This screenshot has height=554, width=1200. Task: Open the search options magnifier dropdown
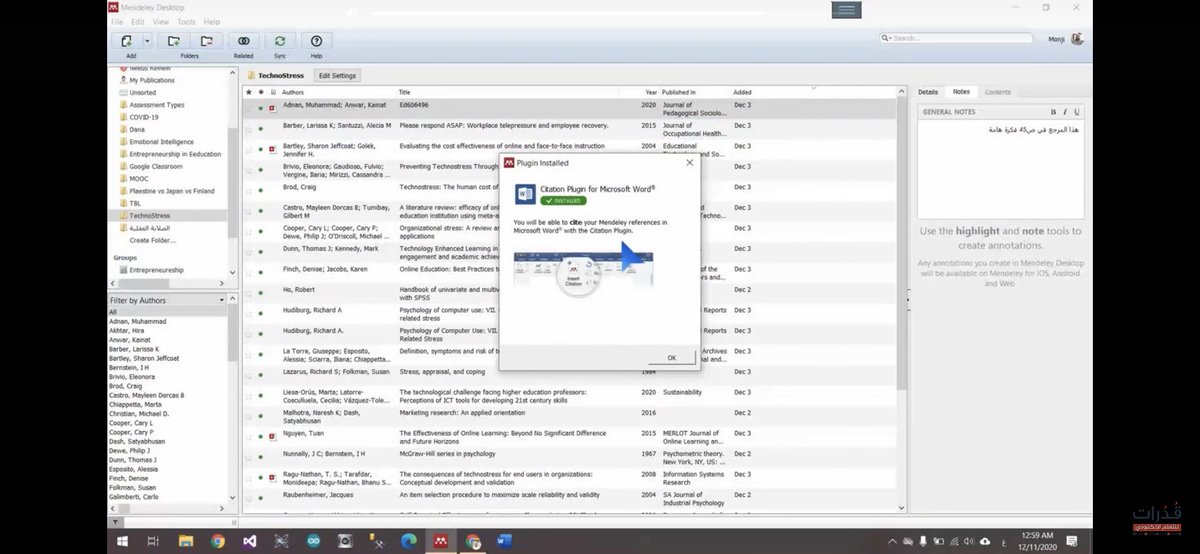887,38
